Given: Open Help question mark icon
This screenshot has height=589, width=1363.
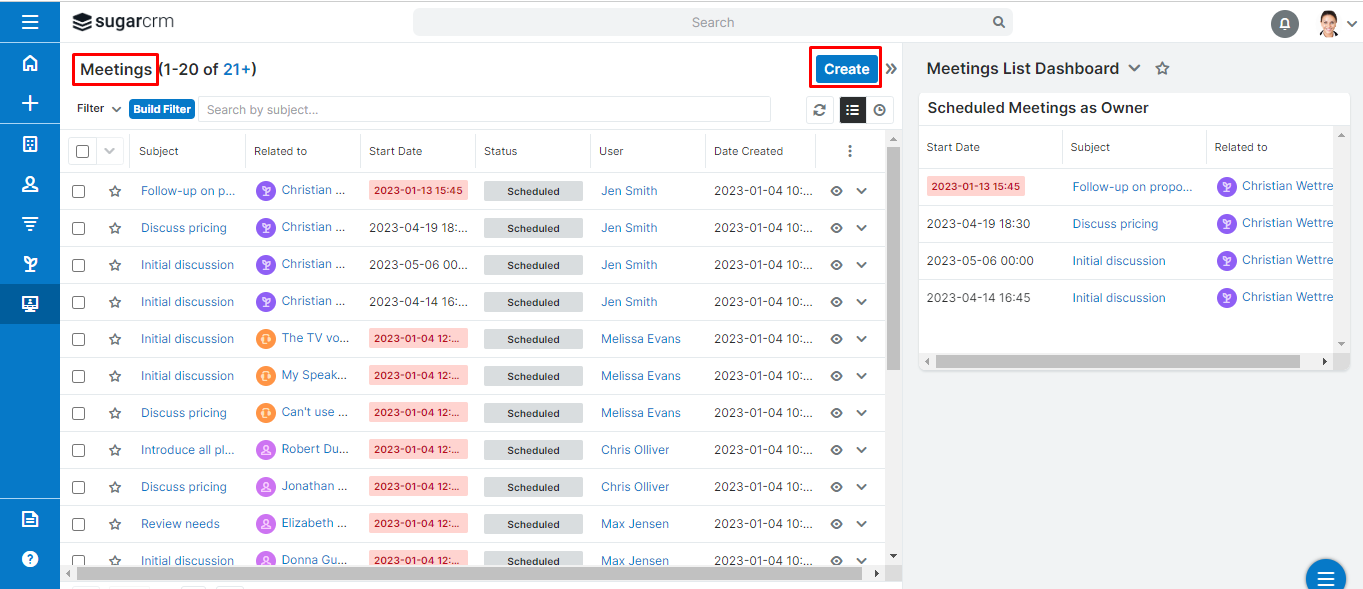Looking at the screenshot, I should tap(30, 559).
